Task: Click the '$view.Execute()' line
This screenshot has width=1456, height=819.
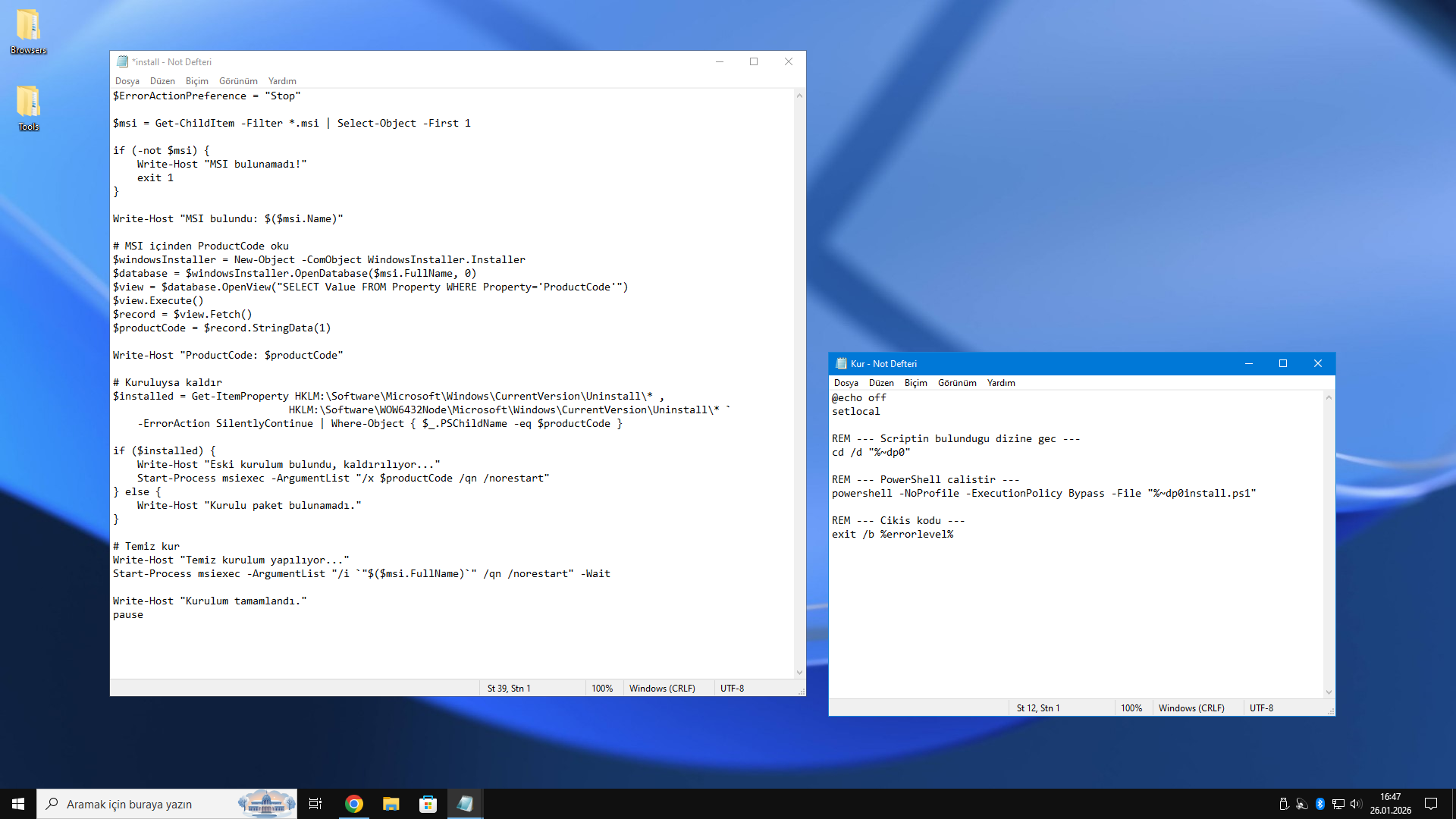Action: [158, 300]
